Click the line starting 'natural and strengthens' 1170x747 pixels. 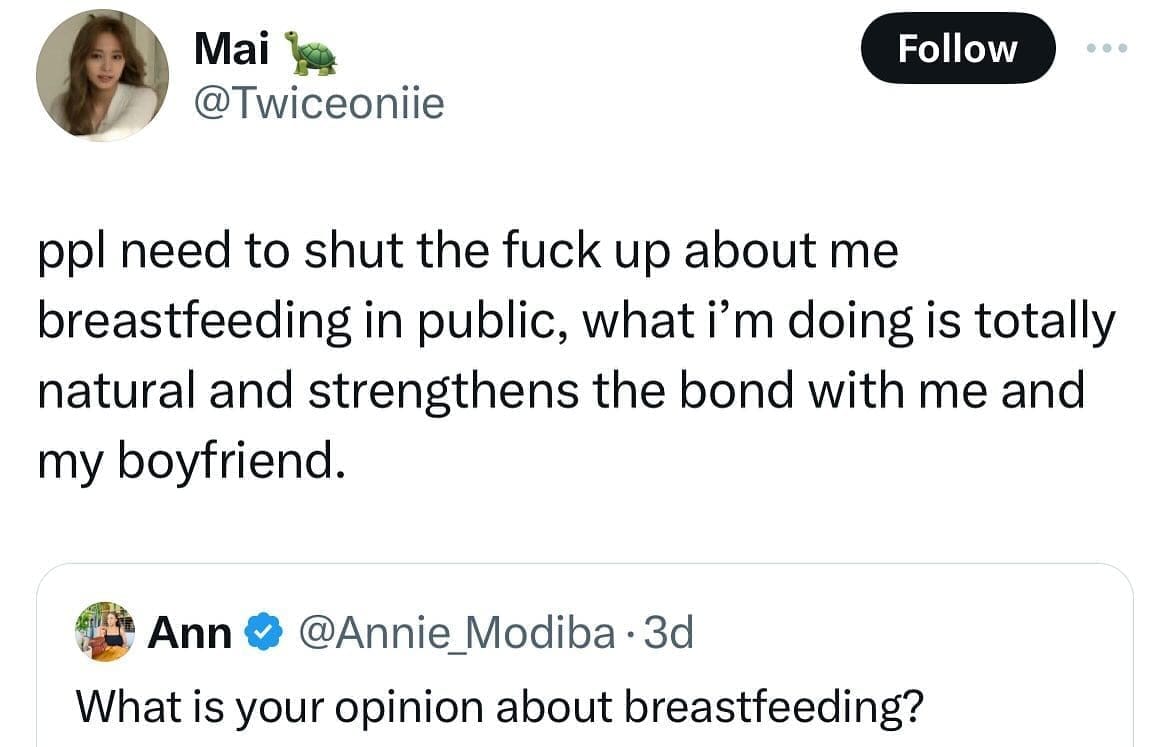click(560, 390)
